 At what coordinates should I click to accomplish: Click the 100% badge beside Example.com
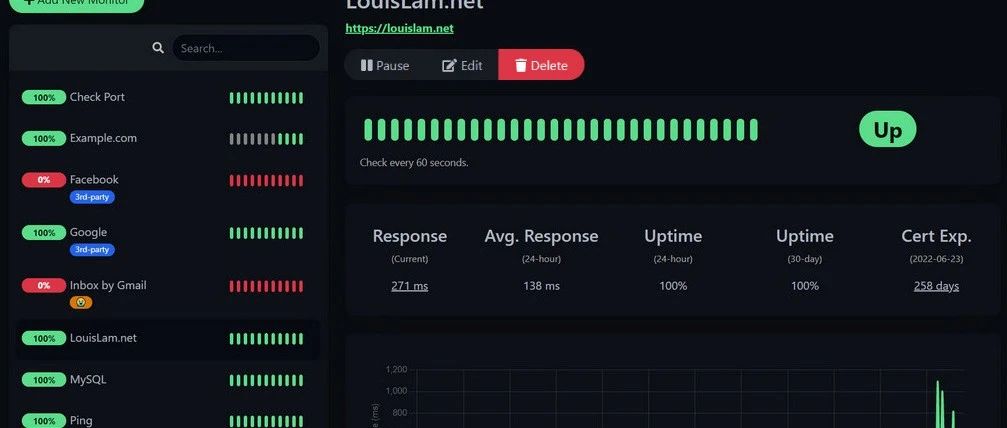click(x=44, y=139)
